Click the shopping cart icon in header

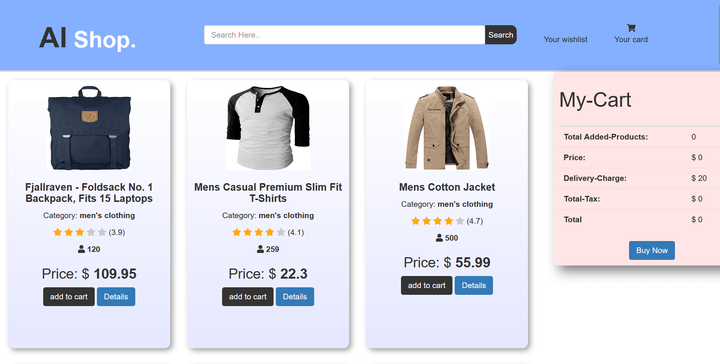(631, 28)
